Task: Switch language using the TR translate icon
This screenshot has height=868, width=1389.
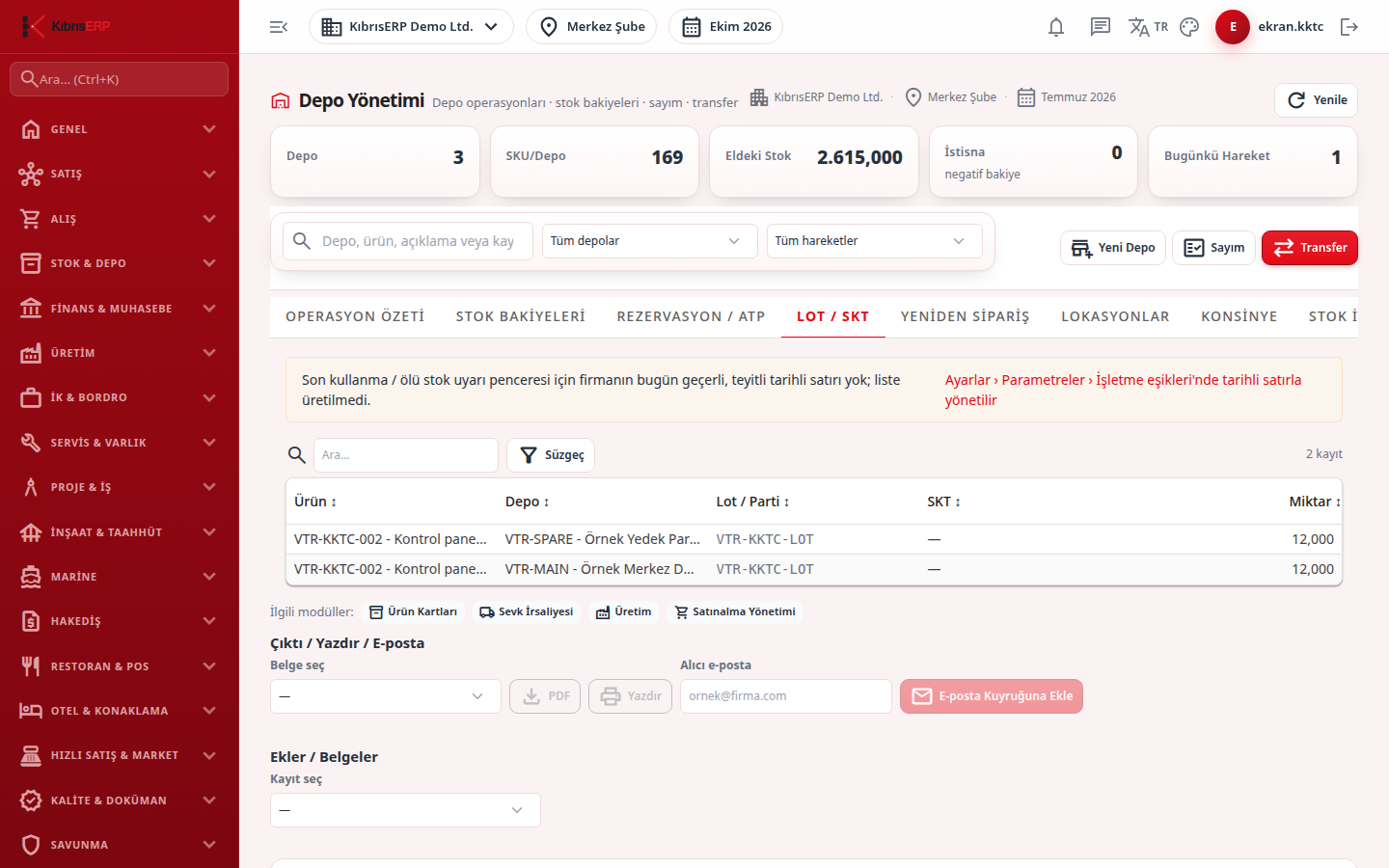Action: (1148, 27)
